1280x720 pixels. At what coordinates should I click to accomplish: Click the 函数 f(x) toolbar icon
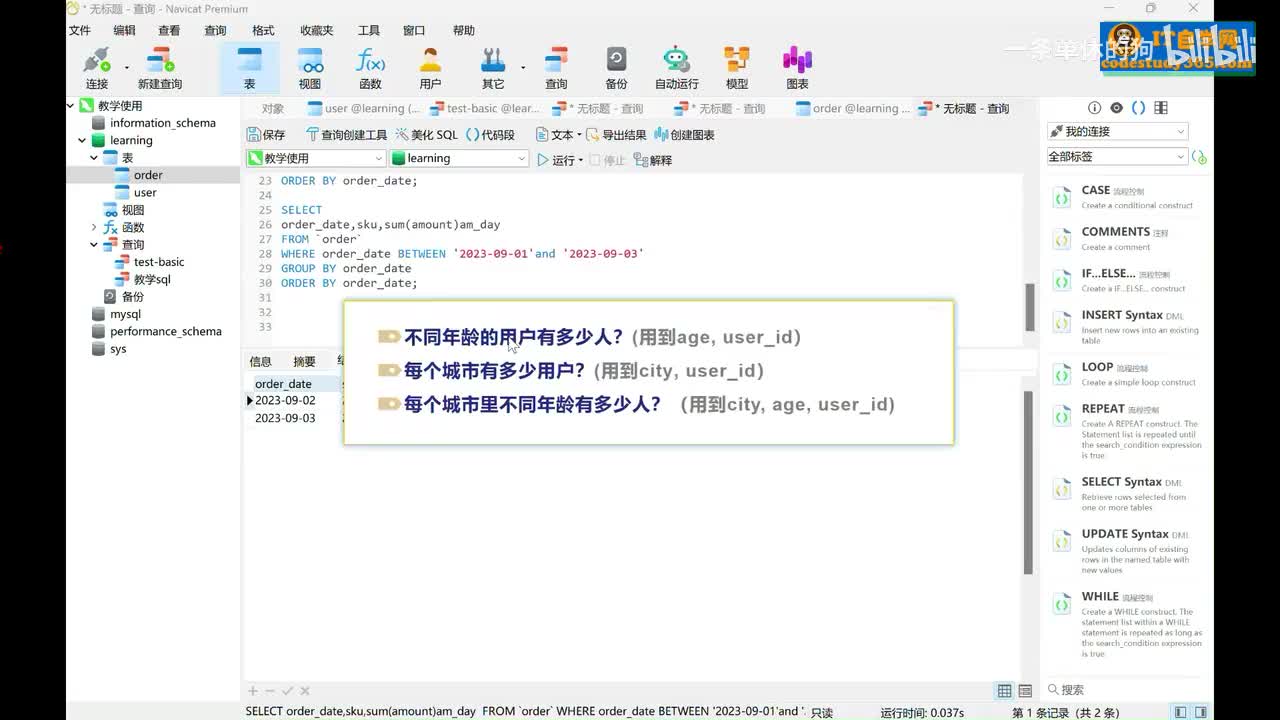point(370,68)
